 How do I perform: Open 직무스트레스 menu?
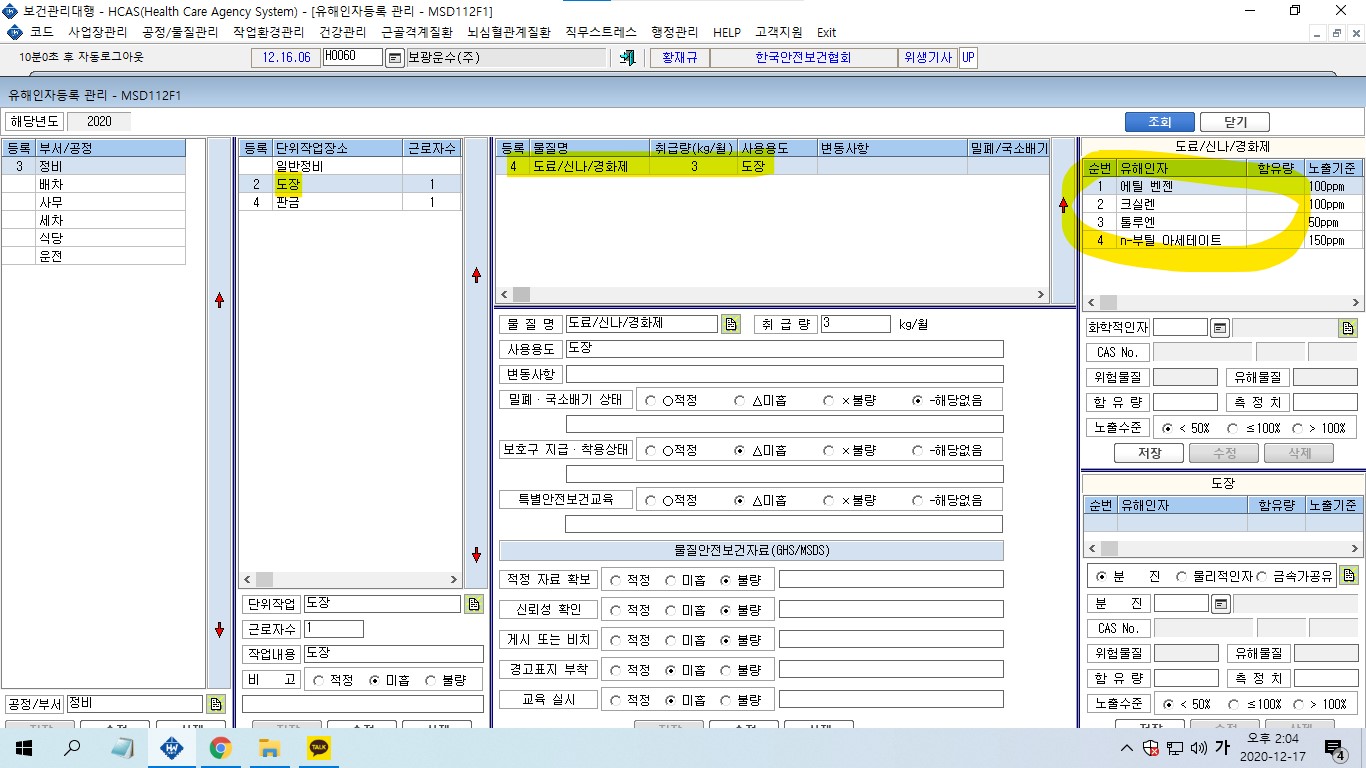600,32
